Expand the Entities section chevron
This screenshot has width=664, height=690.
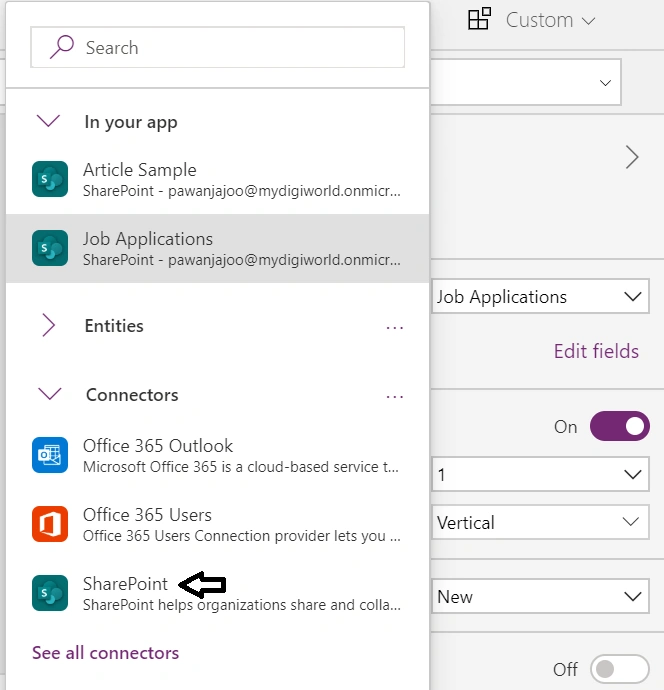click(48, 325)
